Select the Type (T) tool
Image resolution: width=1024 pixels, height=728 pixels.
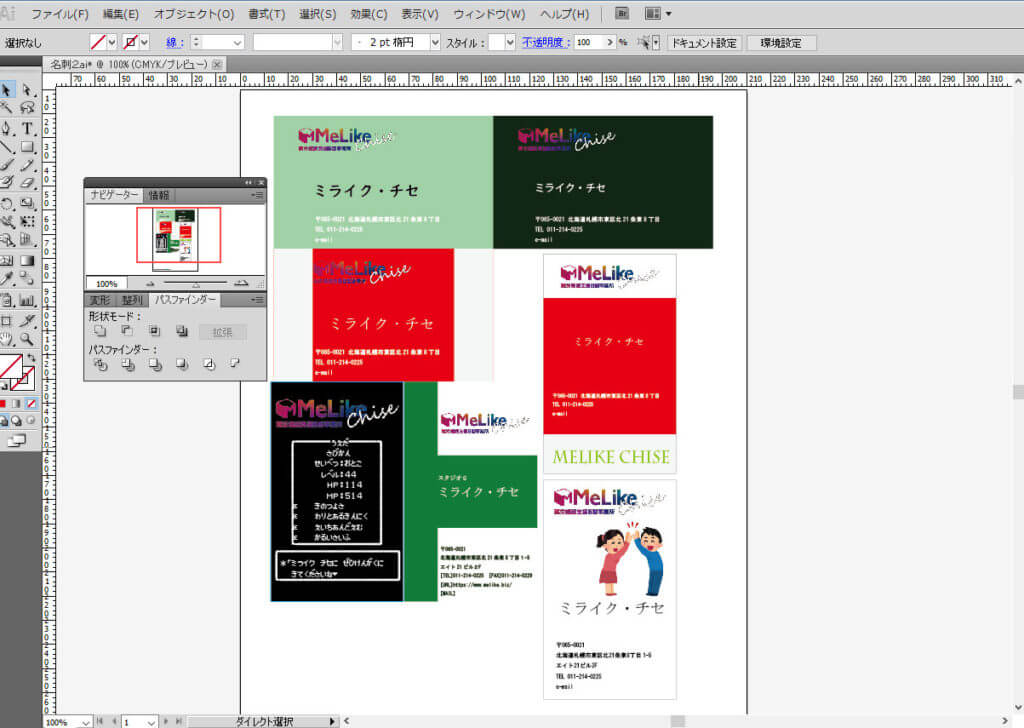(x=27, y=128)
